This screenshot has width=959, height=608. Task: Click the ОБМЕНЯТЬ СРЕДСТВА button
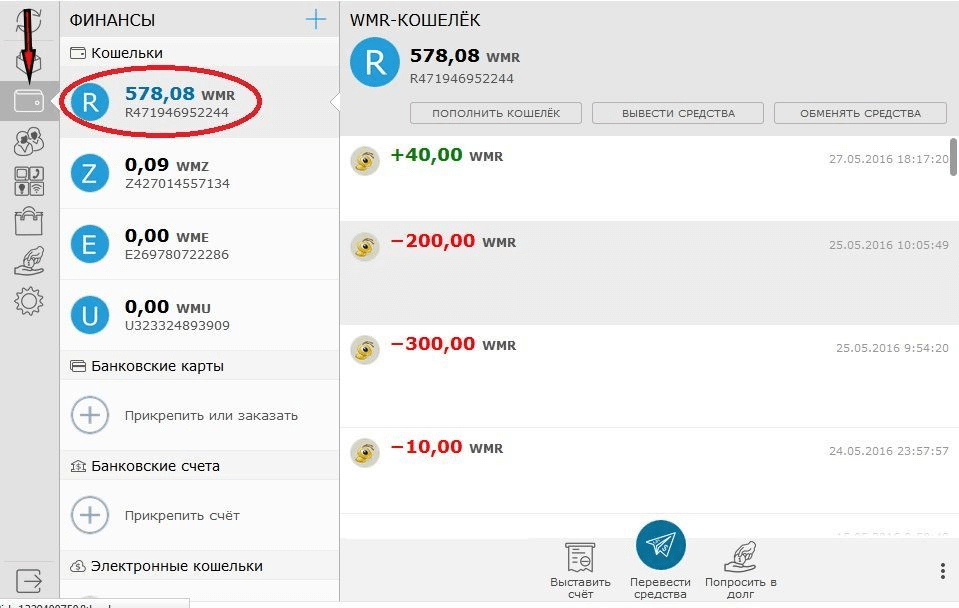[x=861, y=113]
